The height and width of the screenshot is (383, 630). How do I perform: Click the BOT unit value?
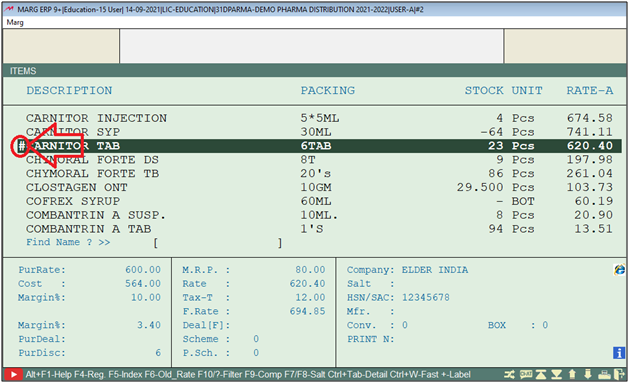(x=523, y=201)
